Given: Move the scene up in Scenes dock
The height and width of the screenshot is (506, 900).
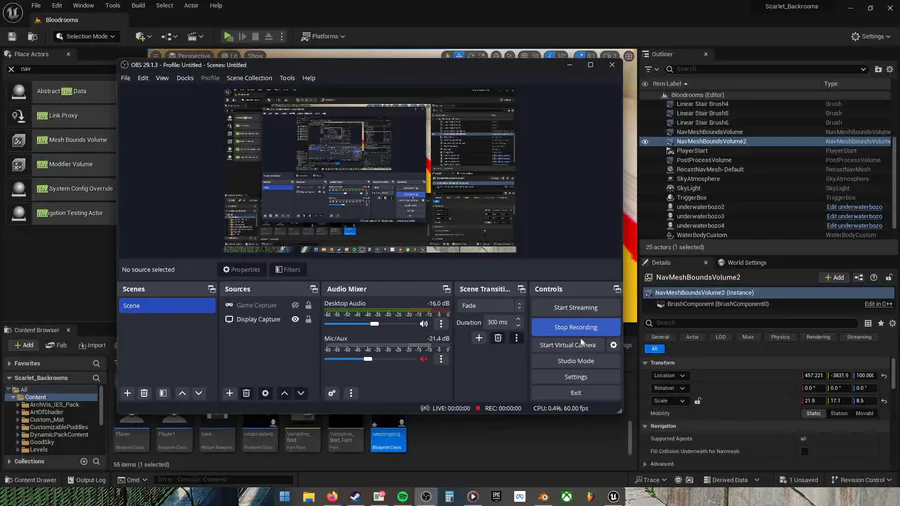Looking at the screenshot, I should (x=182, y=393).
